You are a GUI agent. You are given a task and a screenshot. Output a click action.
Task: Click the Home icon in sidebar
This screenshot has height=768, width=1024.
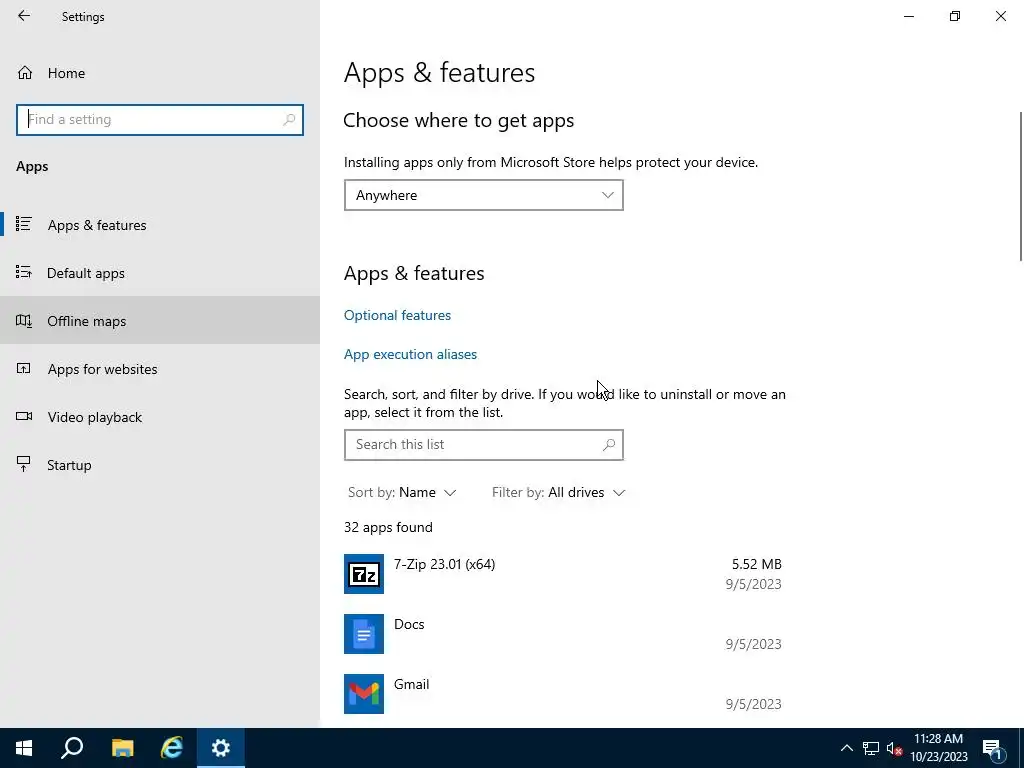click(x=25, y=73)
